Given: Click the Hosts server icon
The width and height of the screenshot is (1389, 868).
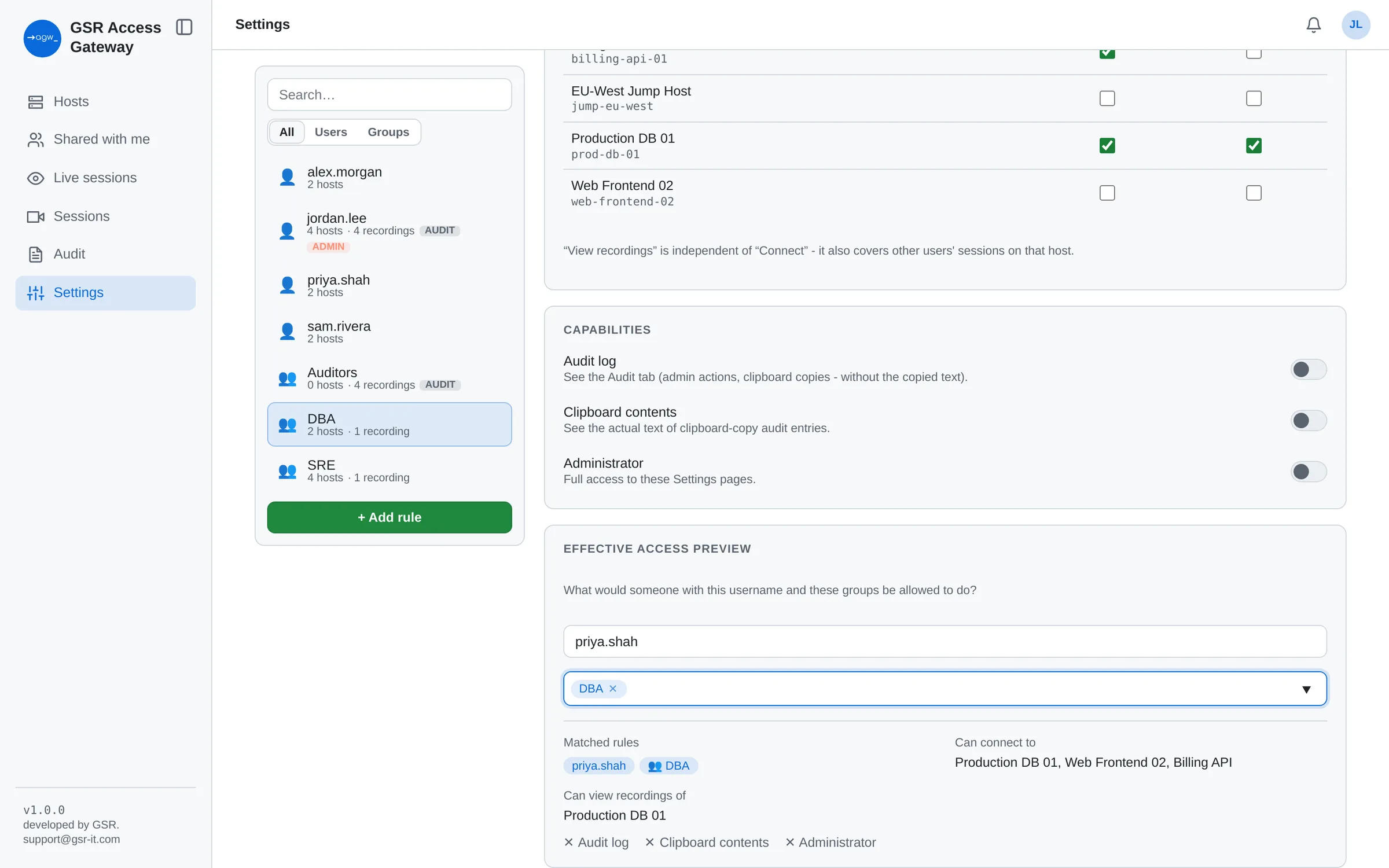Looking at the screenshot, I should (x=36, y=102).
